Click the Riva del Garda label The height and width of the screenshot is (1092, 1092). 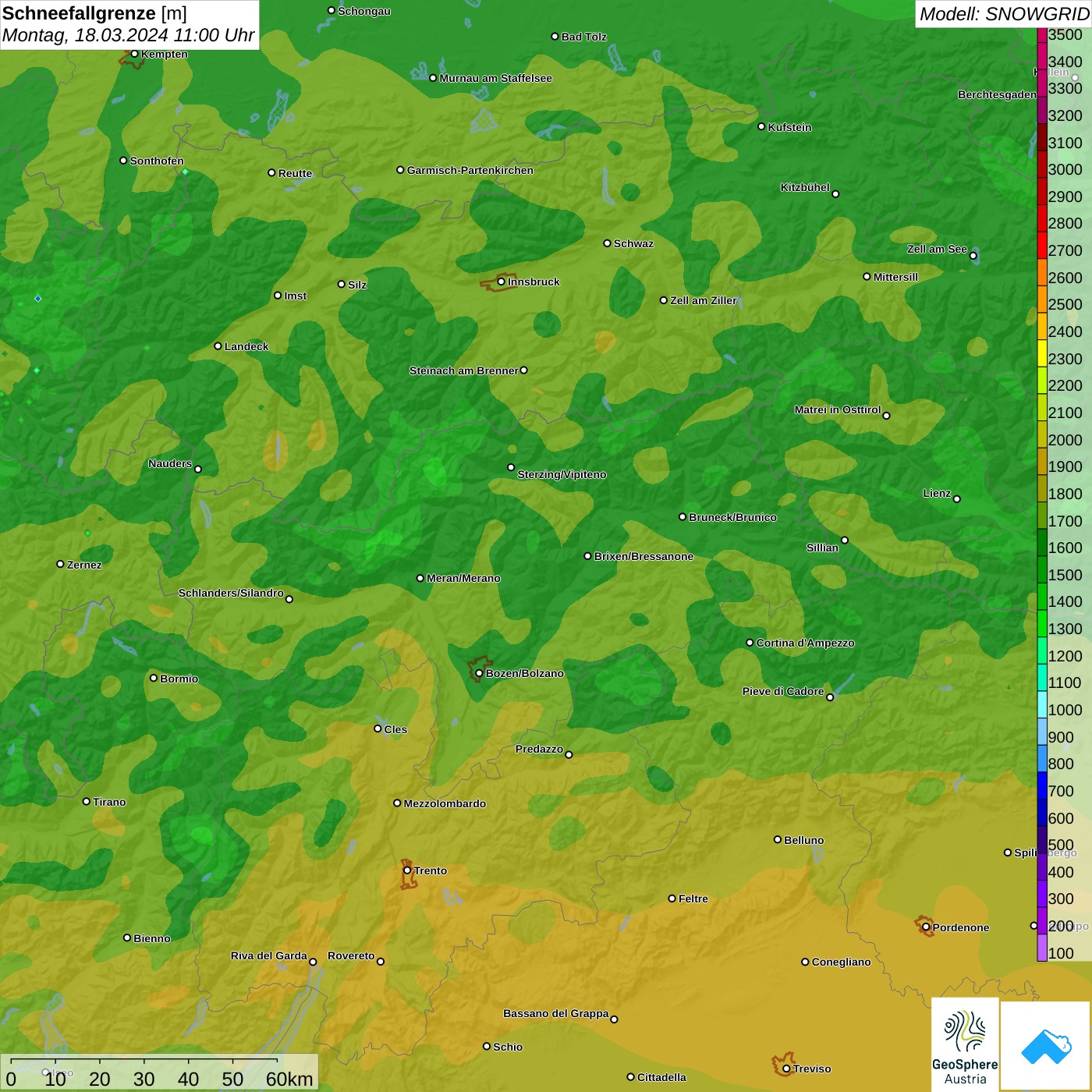pyautogui.click(x=269, y=955)
